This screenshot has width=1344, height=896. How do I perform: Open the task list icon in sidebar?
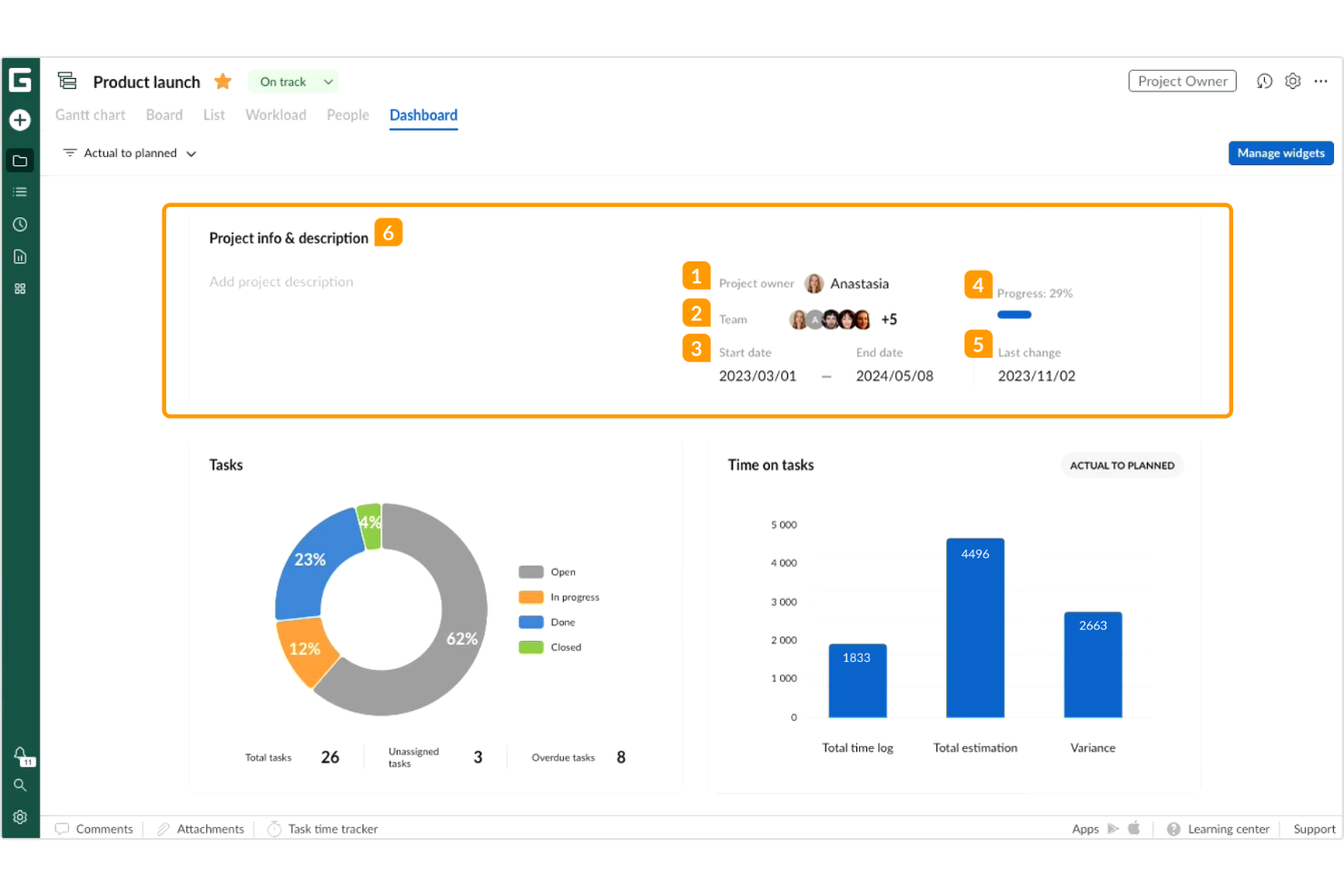click(x=20, y=192)
